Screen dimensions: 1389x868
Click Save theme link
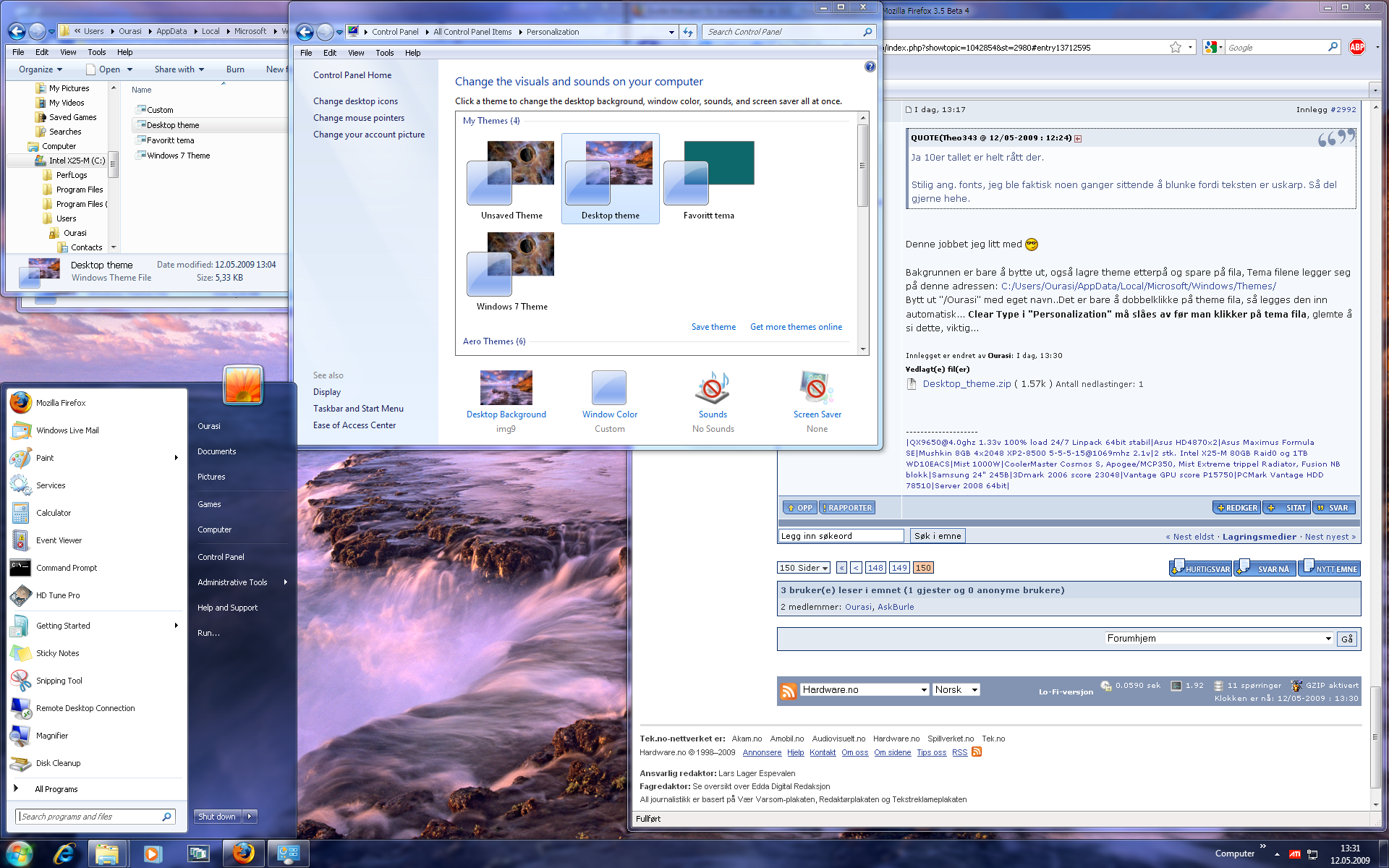point(713,327)
